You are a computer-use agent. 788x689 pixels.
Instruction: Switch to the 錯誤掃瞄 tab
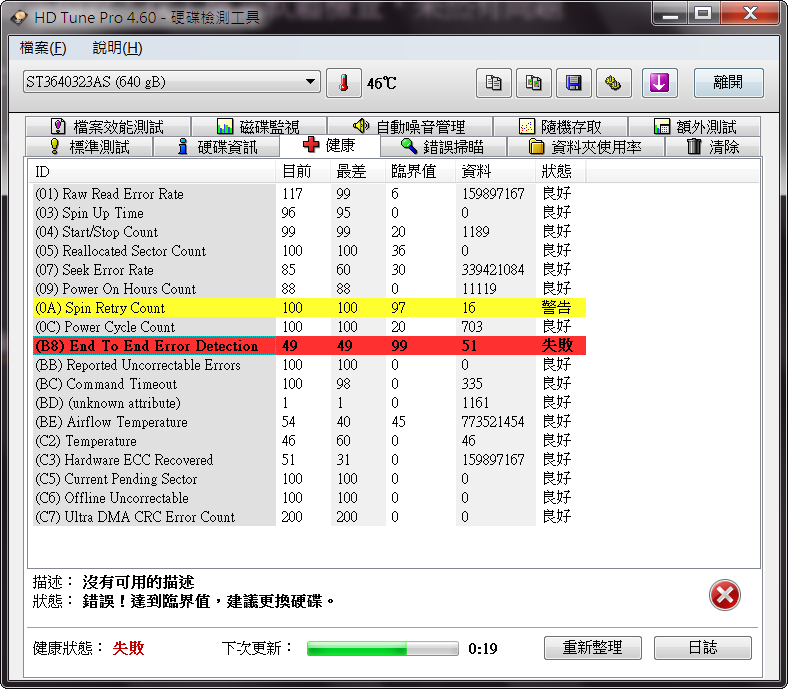coord(443,147)
